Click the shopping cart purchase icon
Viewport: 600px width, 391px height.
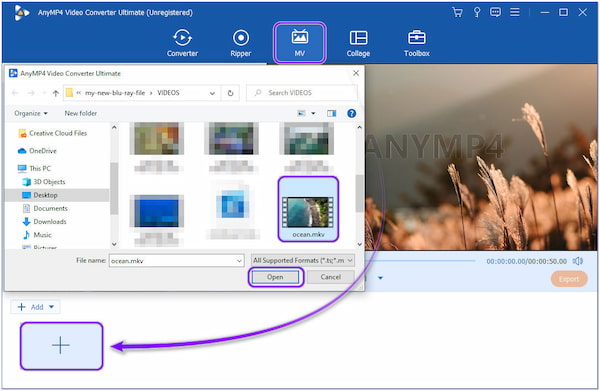pos(457,12)
